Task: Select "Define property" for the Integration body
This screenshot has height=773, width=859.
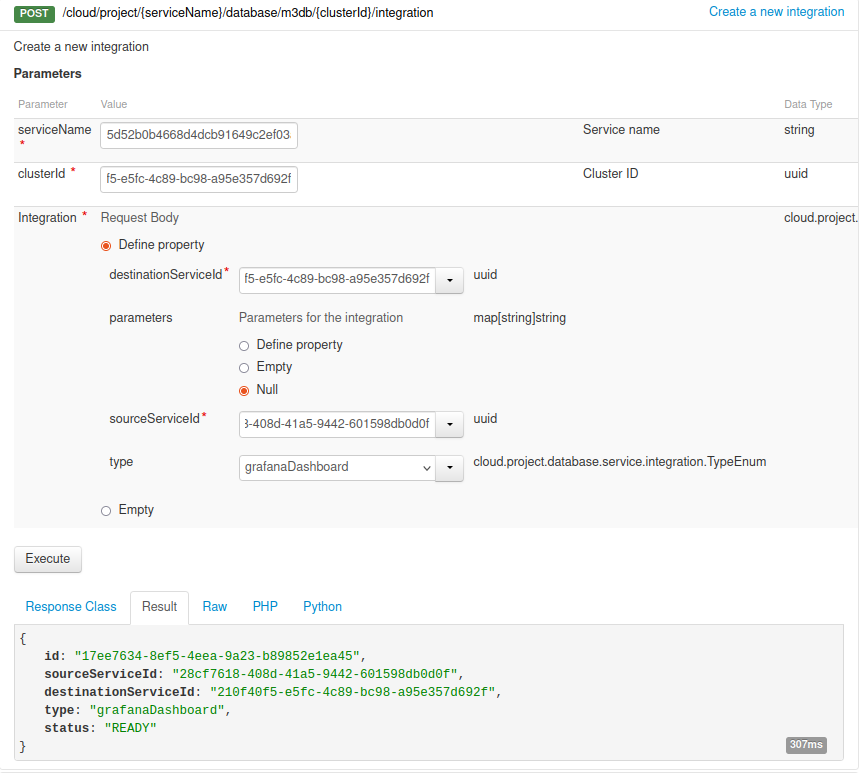Action: click(105, 245)
